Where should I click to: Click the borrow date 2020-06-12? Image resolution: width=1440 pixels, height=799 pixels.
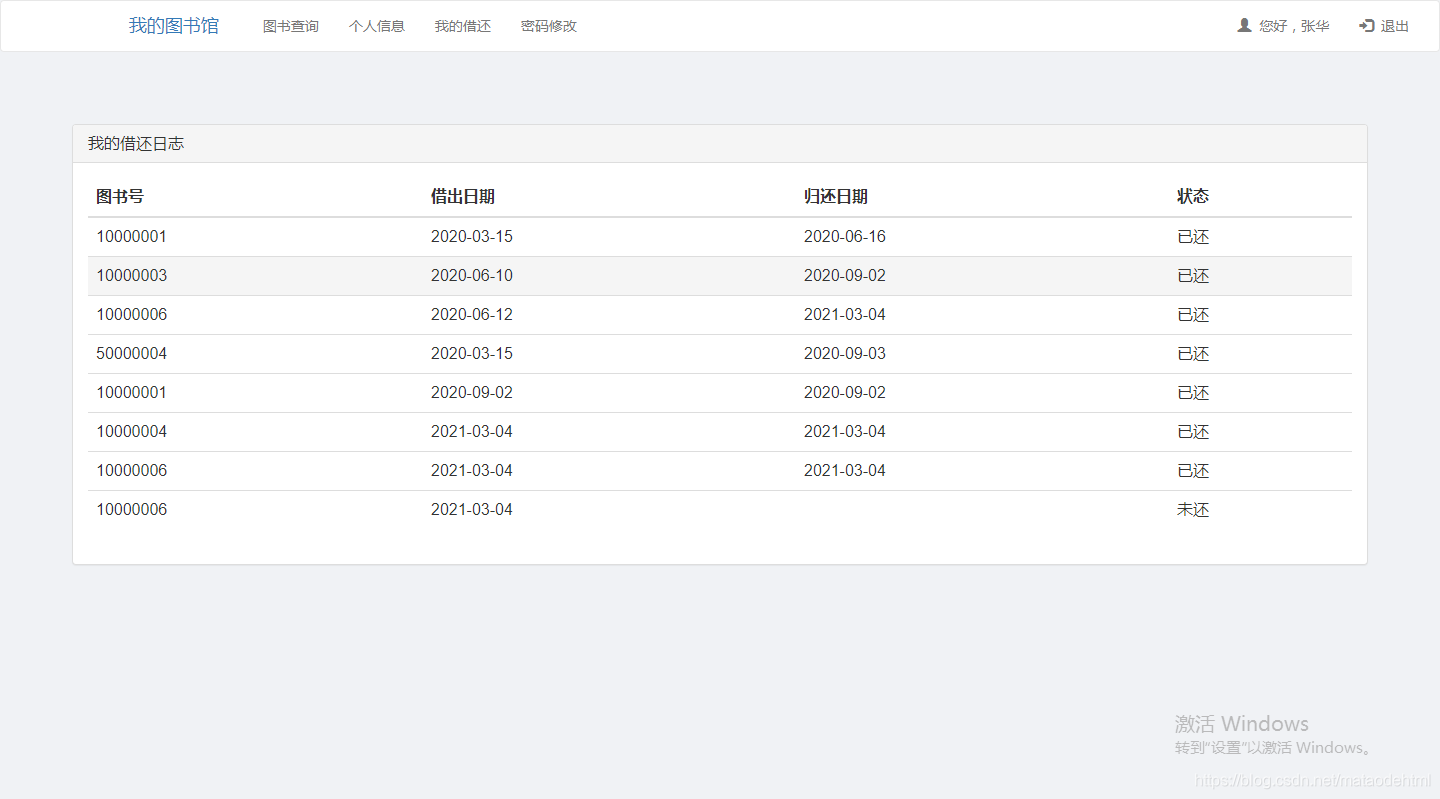point(472,315)
